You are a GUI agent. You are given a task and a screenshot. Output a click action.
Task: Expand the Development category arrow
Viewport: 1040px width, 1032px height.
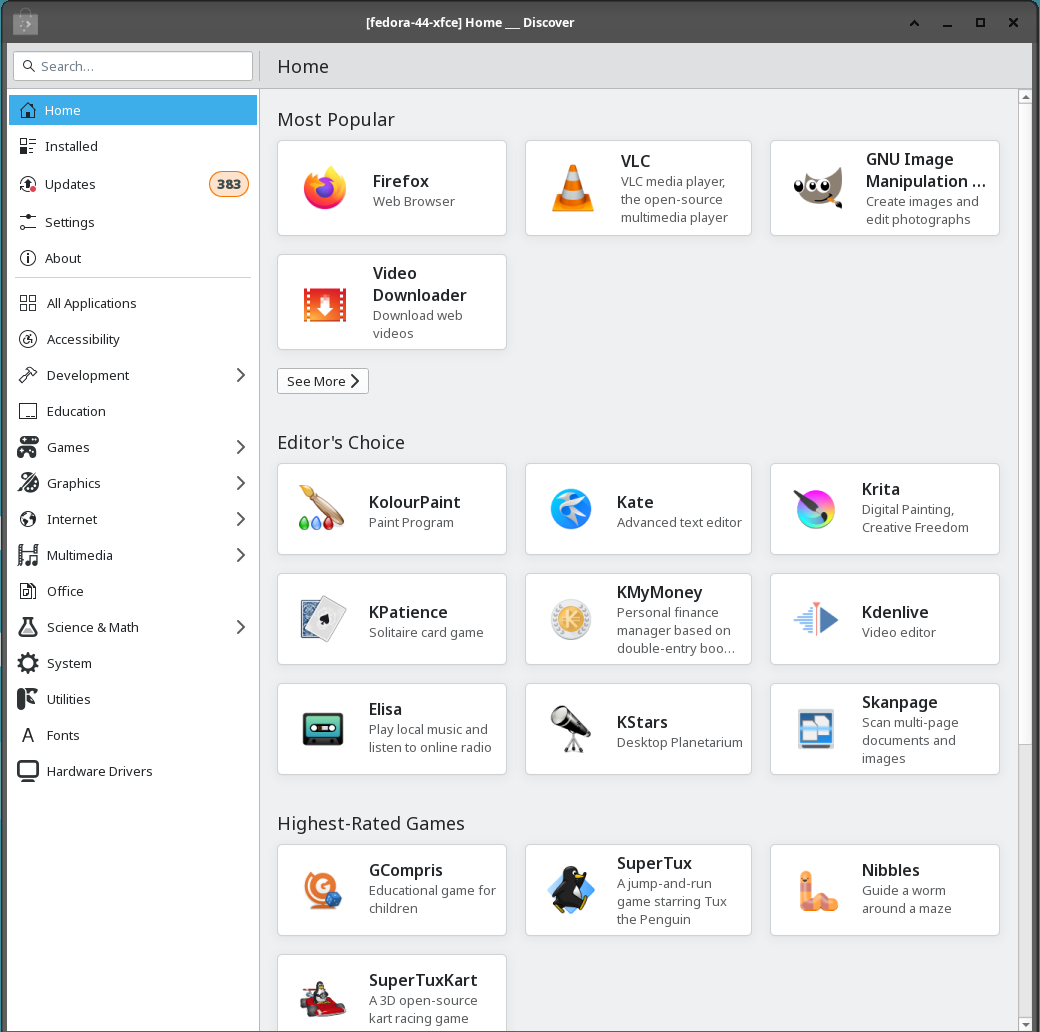tap(241, 375)
